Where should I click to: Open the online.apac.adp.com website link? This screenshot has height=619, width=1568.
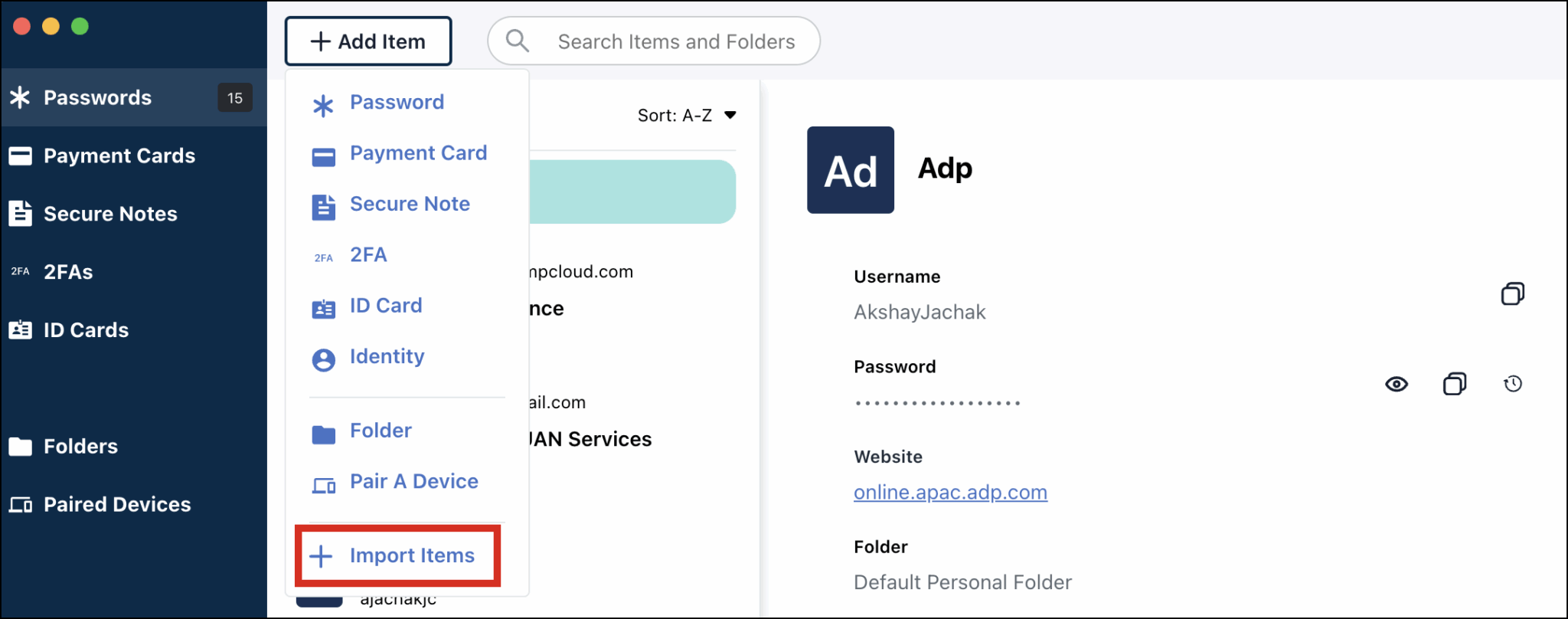tap(950, 493)
